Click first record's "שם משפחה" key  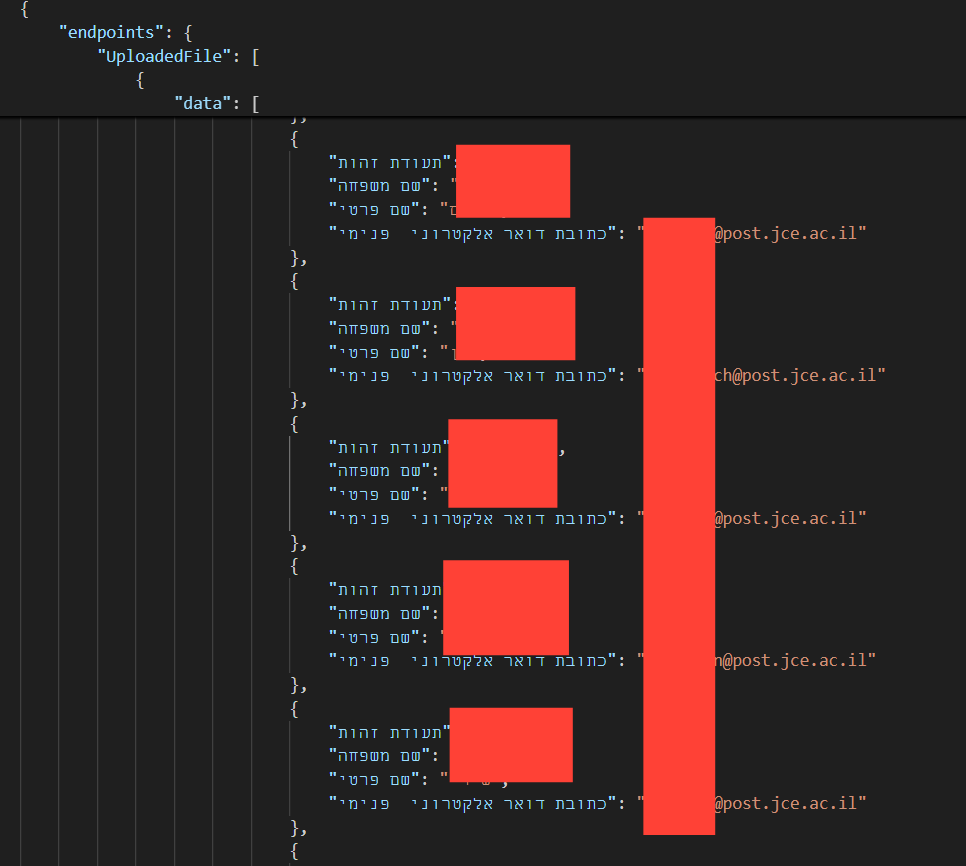(380, 185)
